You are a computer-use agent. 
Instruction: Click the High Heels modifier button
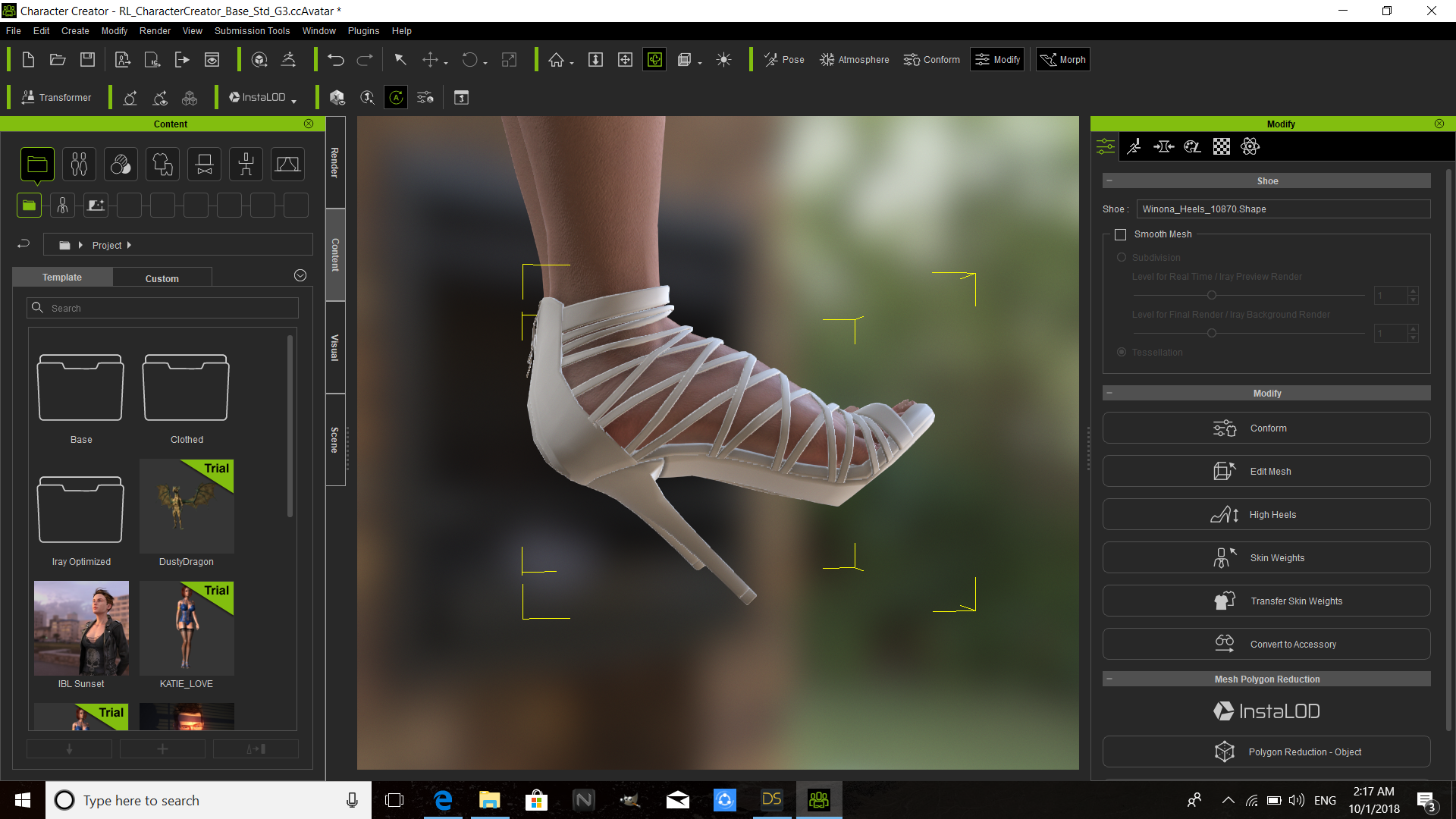pyautogui.click(x=1266, y=514)
